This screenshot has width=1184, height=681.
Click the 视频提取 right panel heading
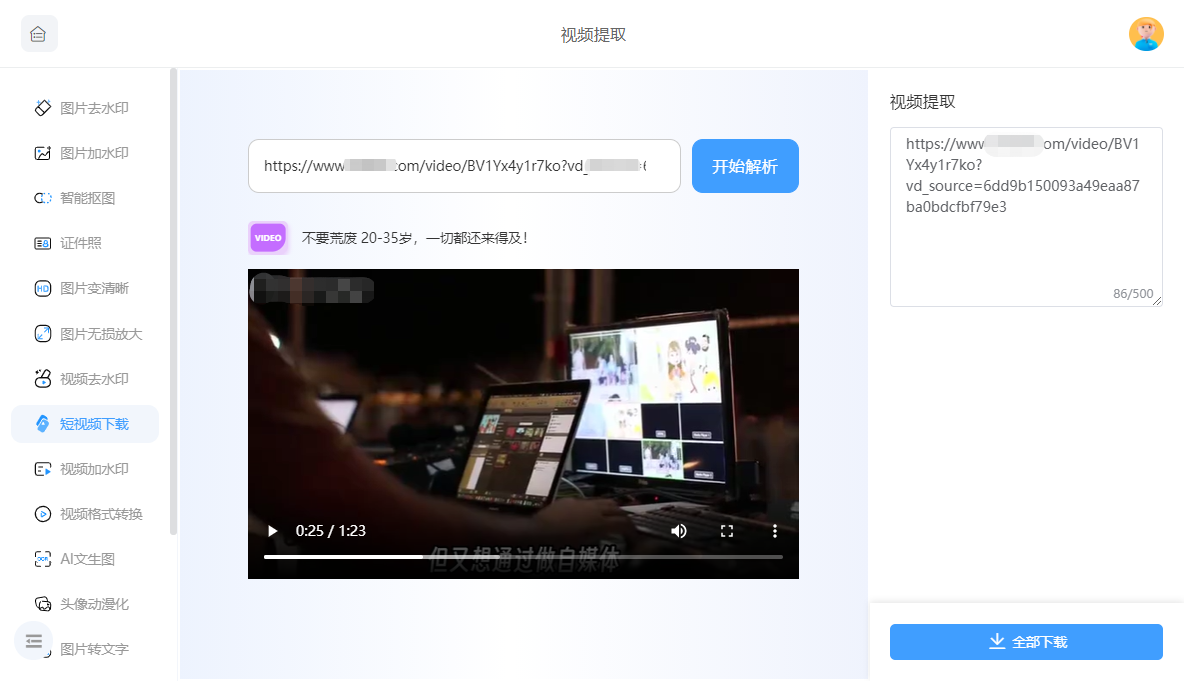(x=923, y=102)
